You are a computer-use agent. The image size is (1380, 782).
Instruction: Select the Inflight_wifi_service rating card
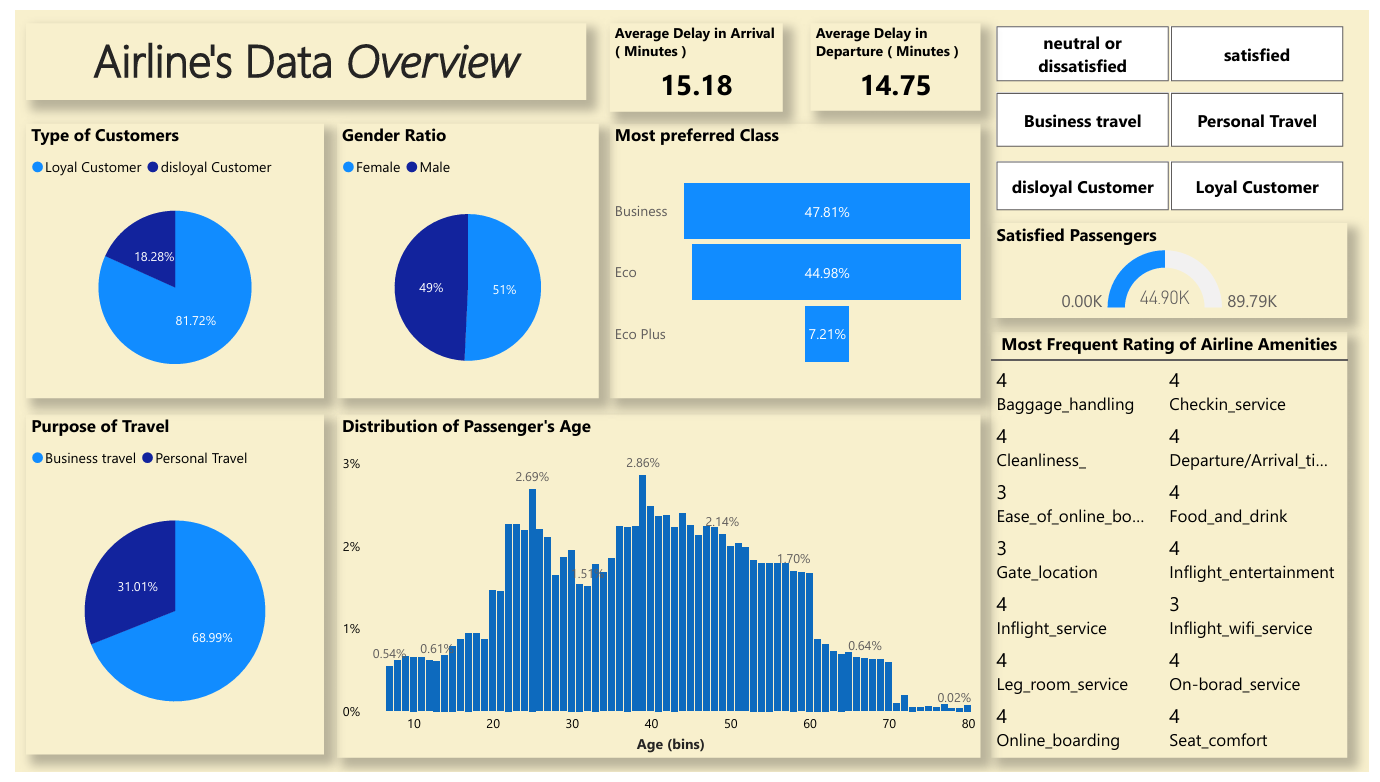(x=1240, y=617)
